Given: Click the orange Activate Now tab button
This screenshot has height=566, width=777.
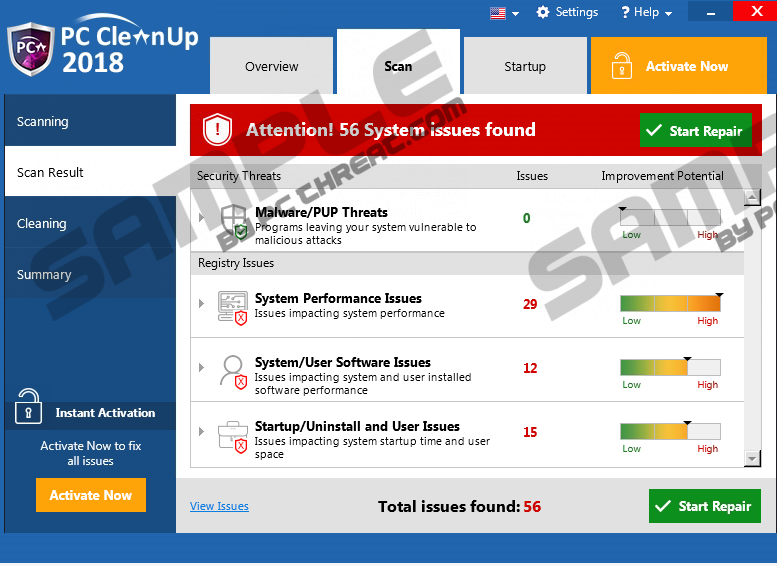Looking at the screenshot, I should 678,65.
